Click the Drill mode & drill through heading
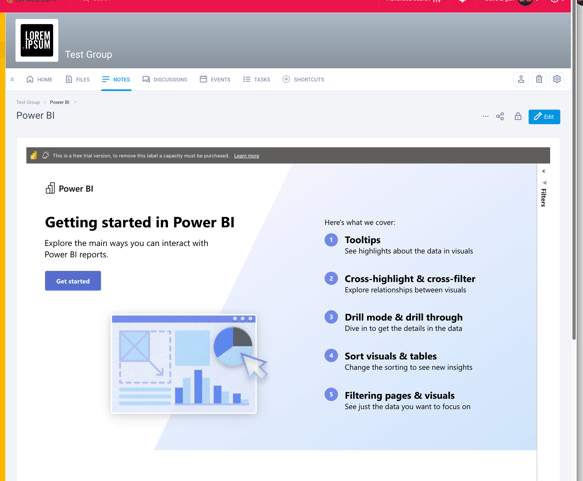The width and height of the screenshot is (583, 481). click(403, 317)
